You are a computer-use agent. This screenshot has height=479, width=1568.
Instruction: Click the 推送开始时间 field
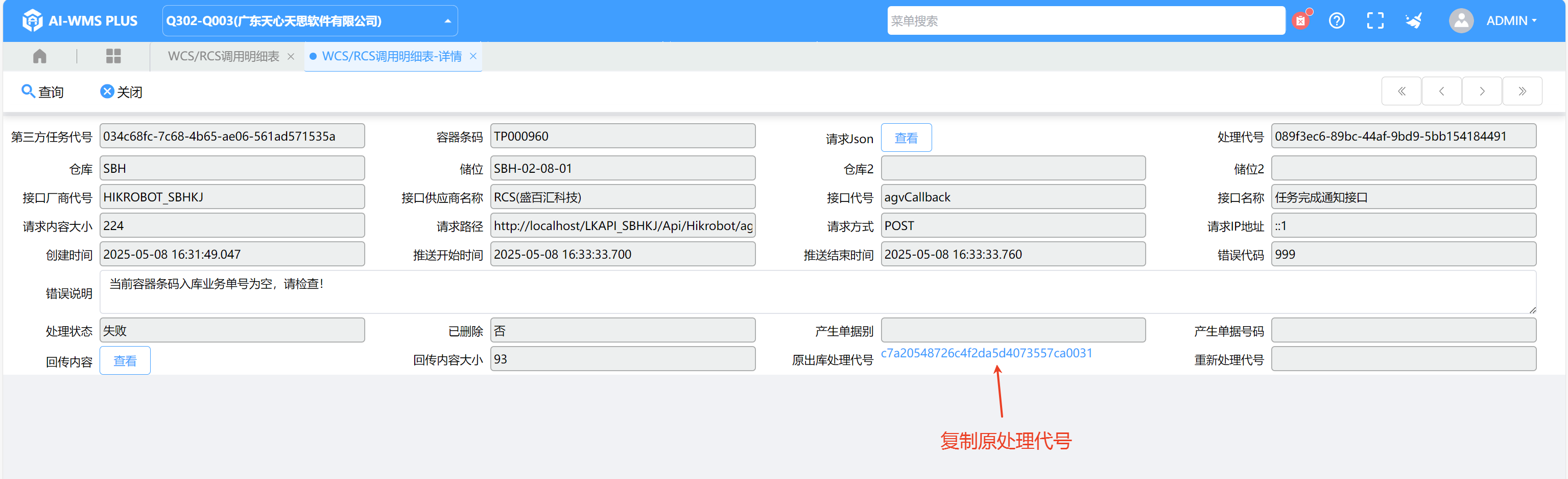623,254
